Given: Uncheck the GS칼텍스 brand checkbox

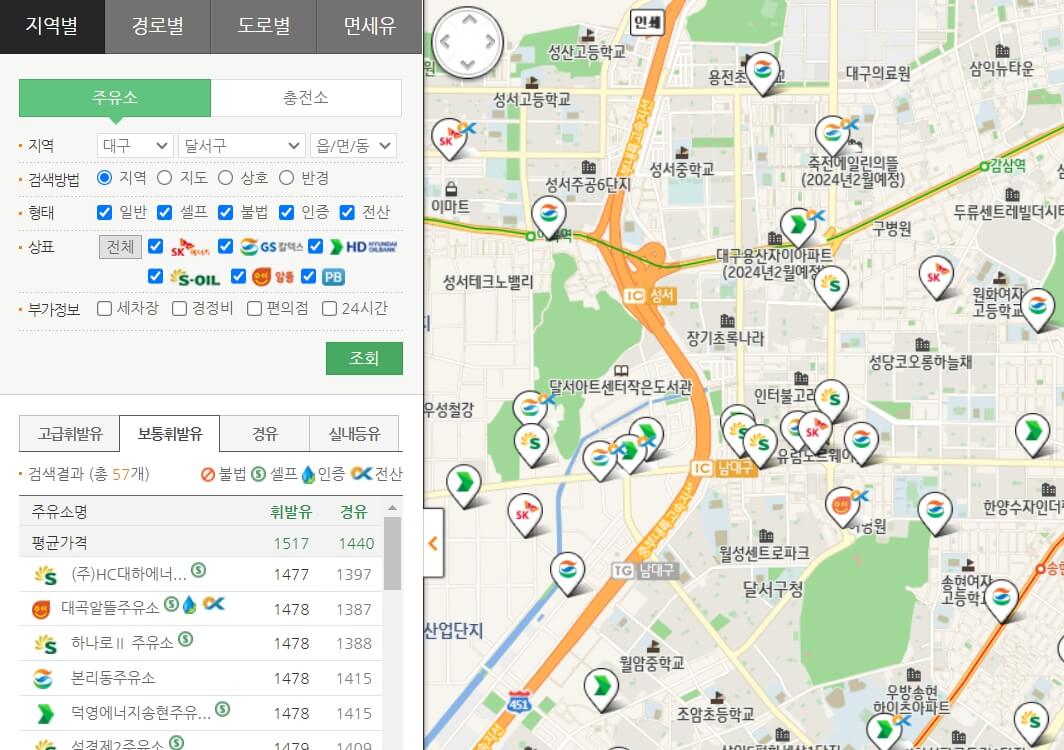Looking at the screenshot, I should pos(225,246).
